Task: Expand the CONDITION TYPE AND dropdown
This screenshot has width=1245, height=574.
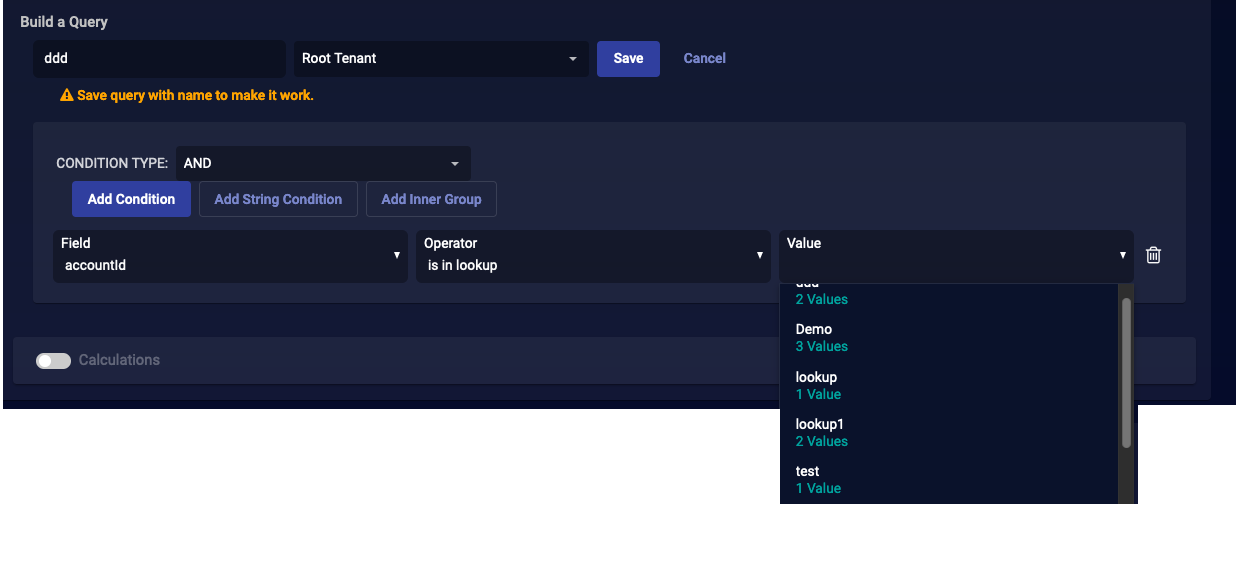Action: (x=322, y=163)
